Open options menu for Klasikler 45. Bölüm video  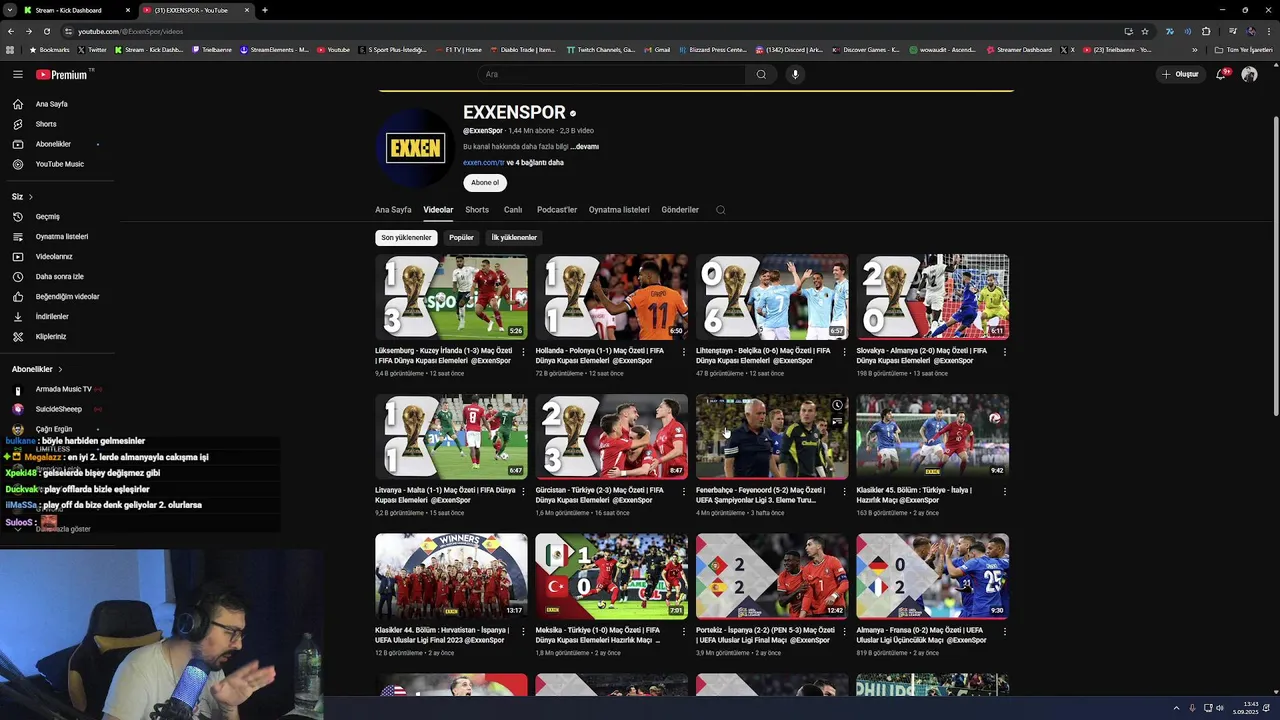click(x=1005, y=491)
